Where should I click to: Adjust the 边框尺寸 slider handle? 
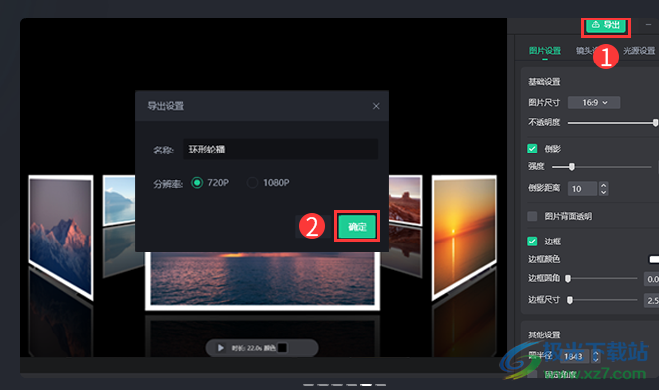pyautogui.click(x=570, y=300)
